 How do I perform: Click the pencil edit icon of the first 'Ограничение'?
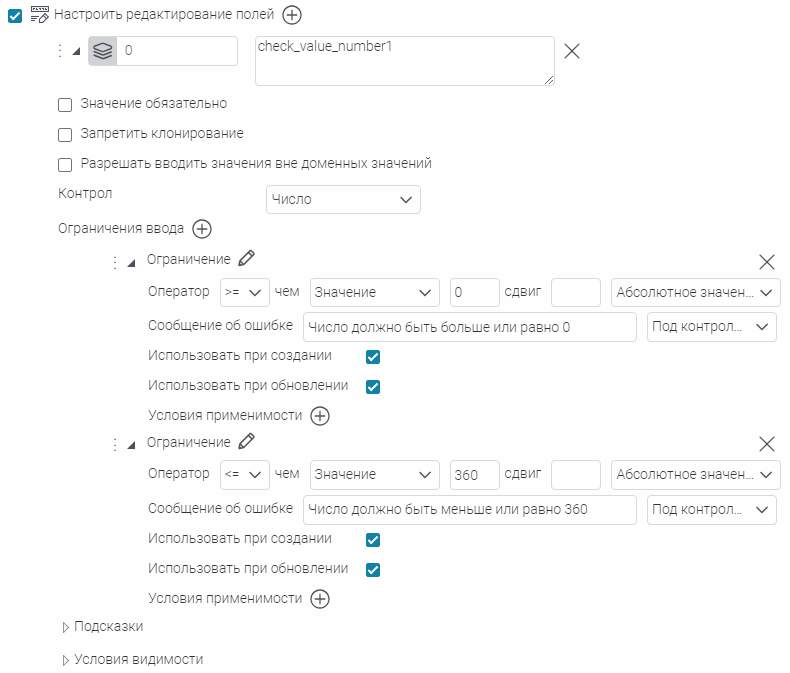click(x=246, y=259)
